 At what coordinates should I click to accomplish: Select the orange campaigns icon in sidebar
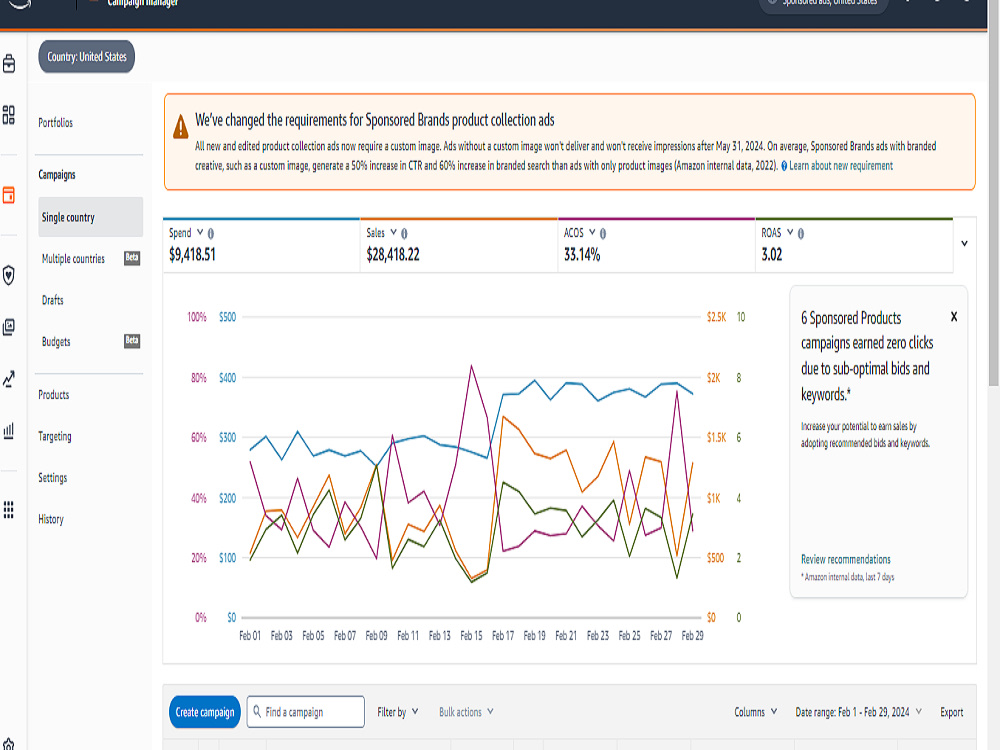tap(9, 195)
